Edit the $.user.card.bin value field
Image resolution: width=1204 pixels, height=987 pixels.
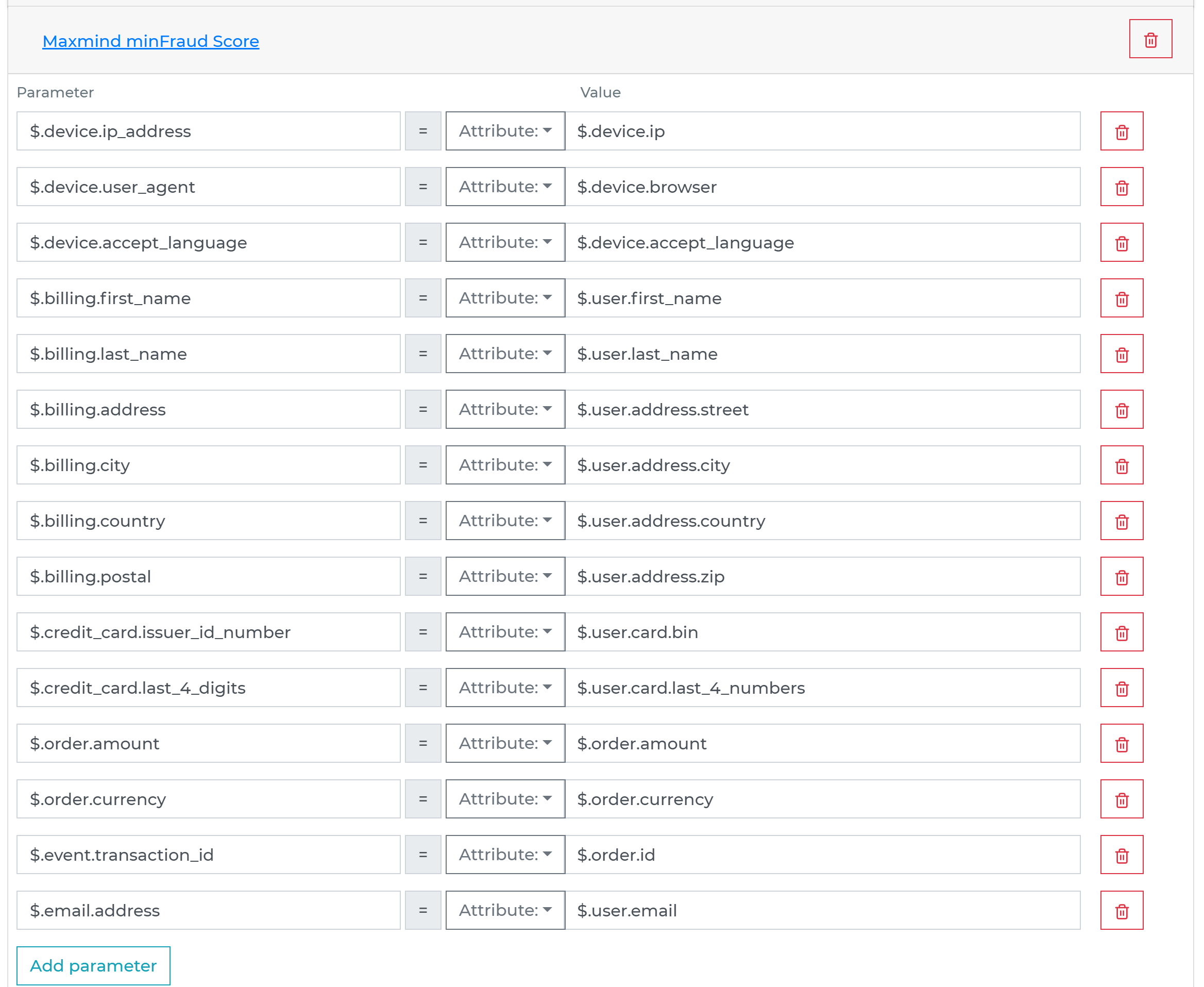(x=823, y=633)
